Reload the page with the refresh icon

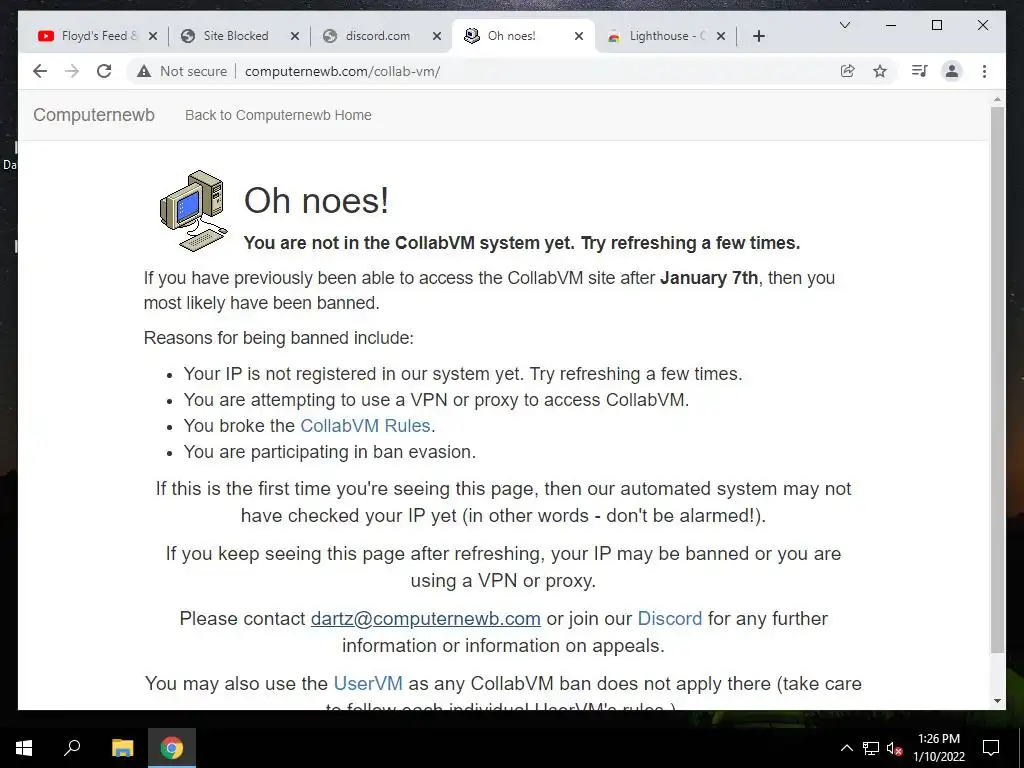tap(104, 71)
